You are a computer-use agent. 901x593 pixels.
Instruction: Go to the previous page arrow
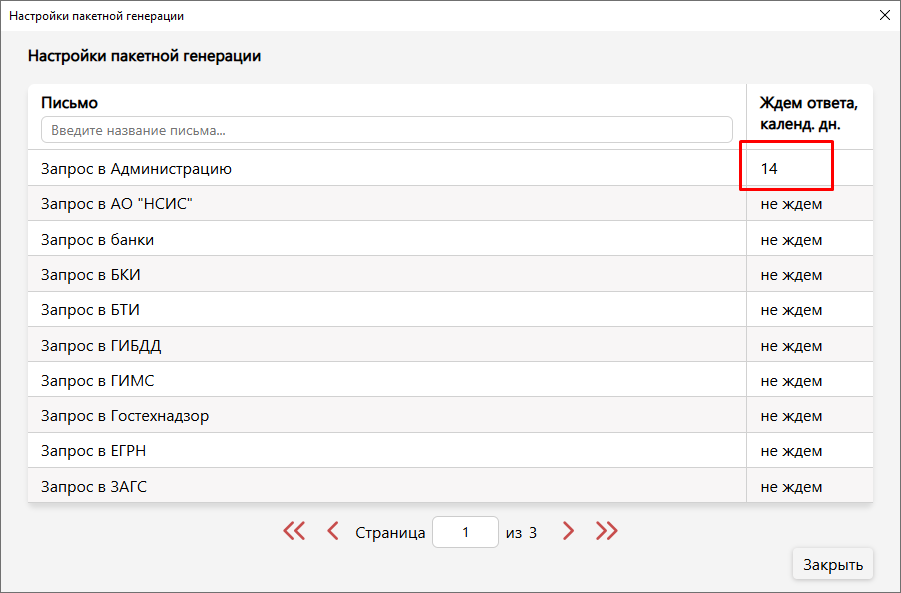[x=333, y=531]
